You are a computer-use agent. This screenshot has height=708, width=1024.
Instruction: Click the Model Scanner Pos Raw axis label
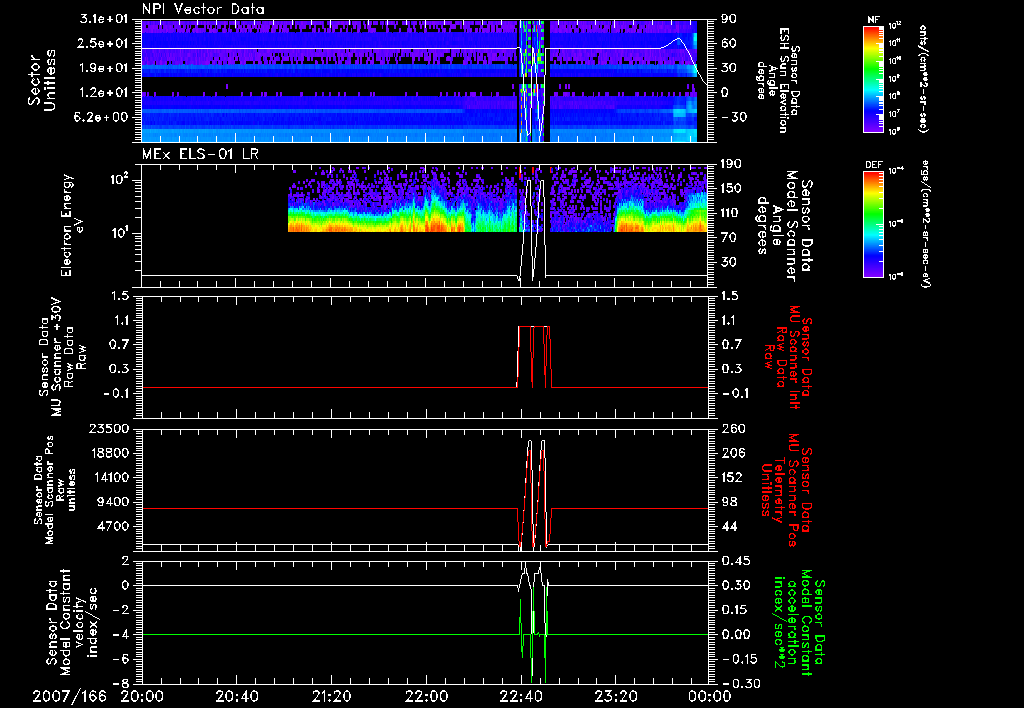(x=54, y=489)
